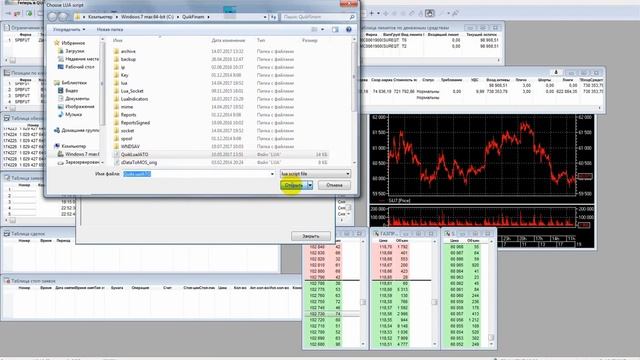
Task: Select Домашняя группа in navigation pane
Action: click(80, 130)
